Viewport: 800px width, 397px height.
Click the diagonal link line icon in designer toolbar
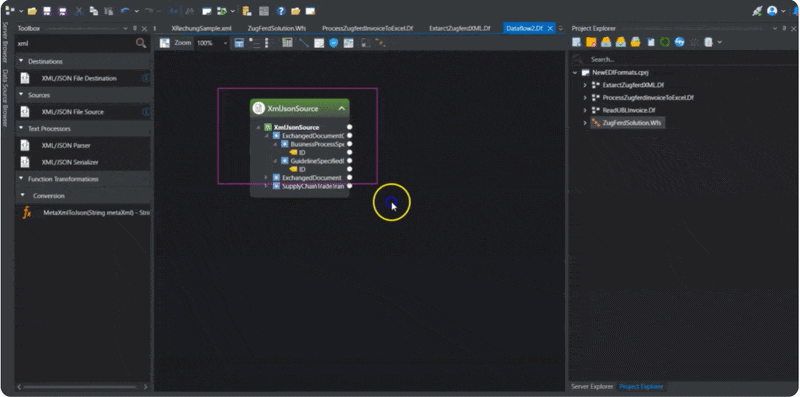[x=304, y=43]
